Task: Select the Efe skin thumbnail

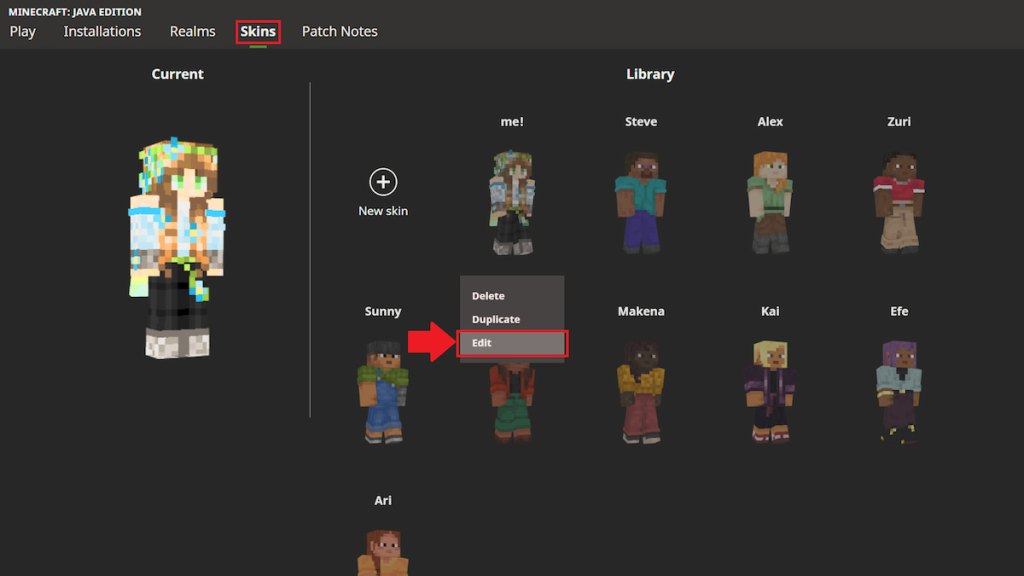Action: [x=899, y=392]
